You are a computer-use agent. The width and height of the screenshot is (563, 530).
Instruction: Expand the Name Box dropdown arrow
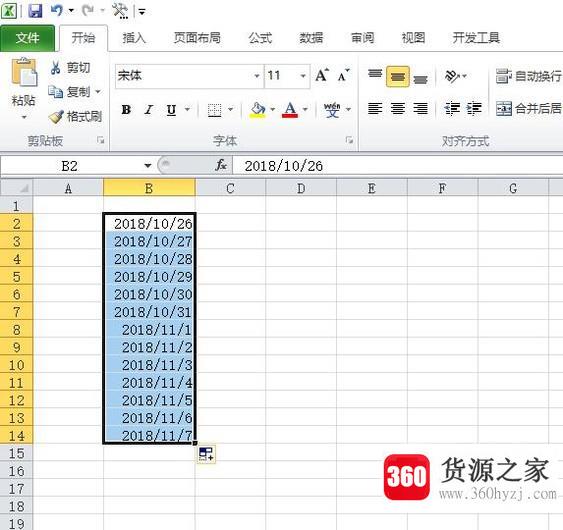click(x=148, y=166)
